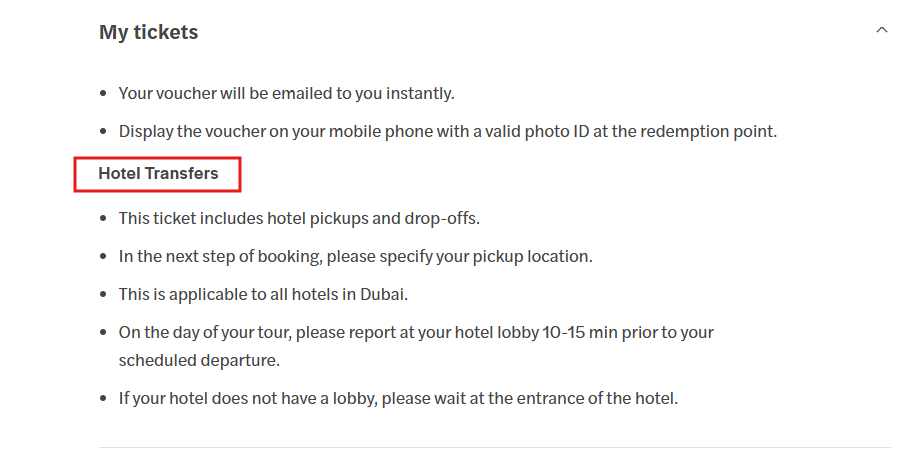Click the 'scheduled departure.' text line
The width and height of the screenshot is (898, 460).
[x=199, y=360]
